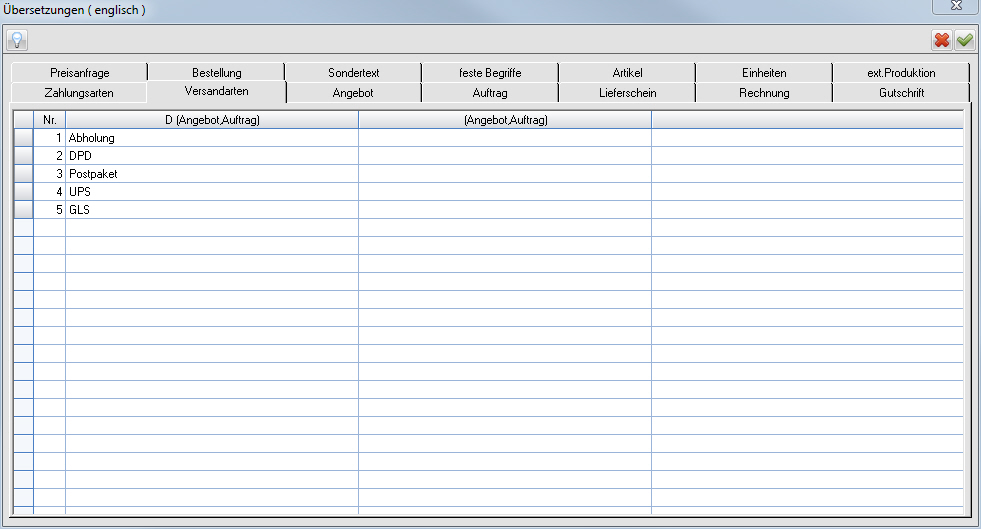Image resolution: width=981 pixels, height=529 pixels.
Task: Click the translation field for Abholung
Action: coord(505,138)
